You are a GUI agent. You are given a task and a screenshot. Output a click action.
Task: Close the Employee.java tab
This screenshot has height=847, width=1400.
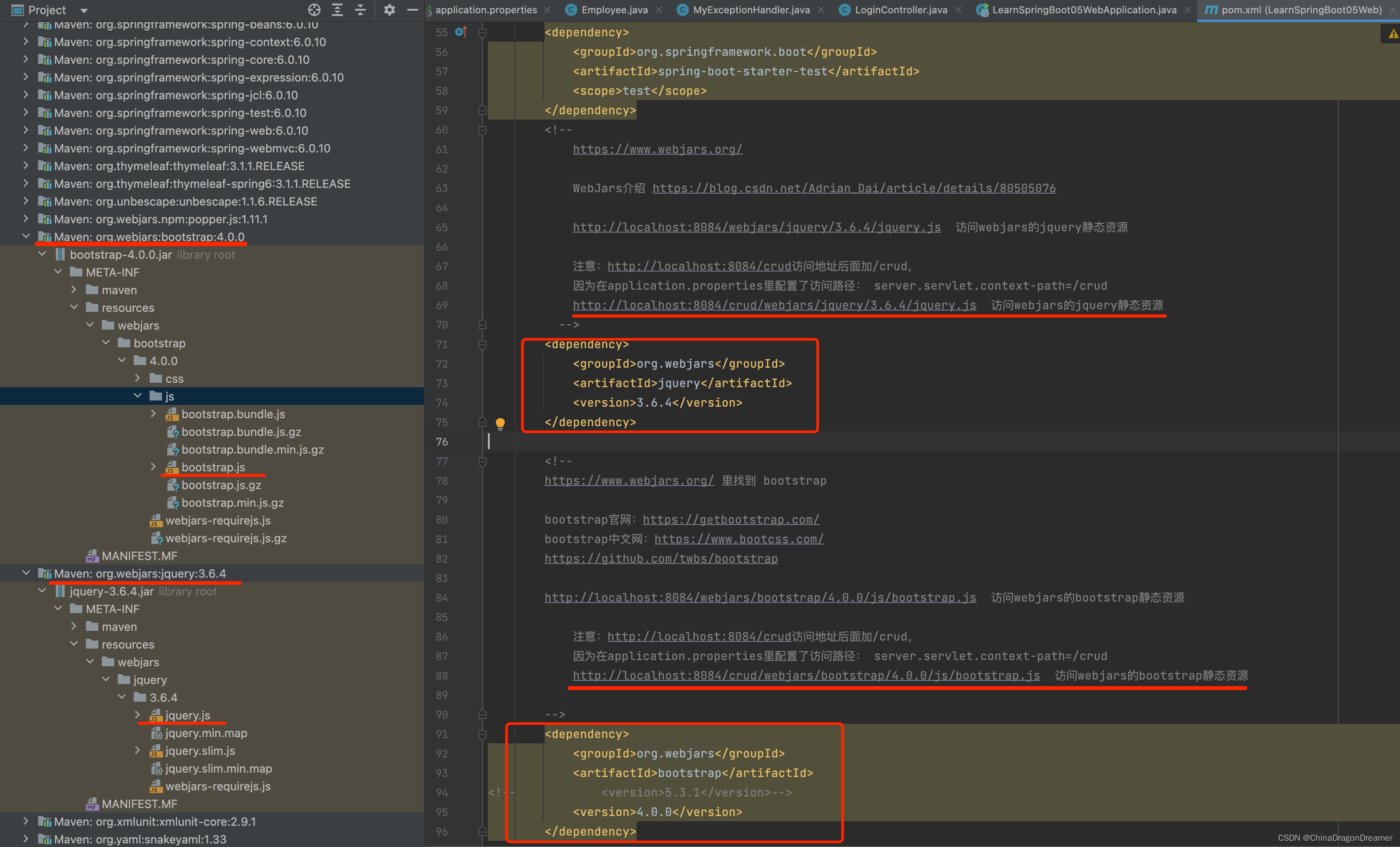click(x=659, y=10)
